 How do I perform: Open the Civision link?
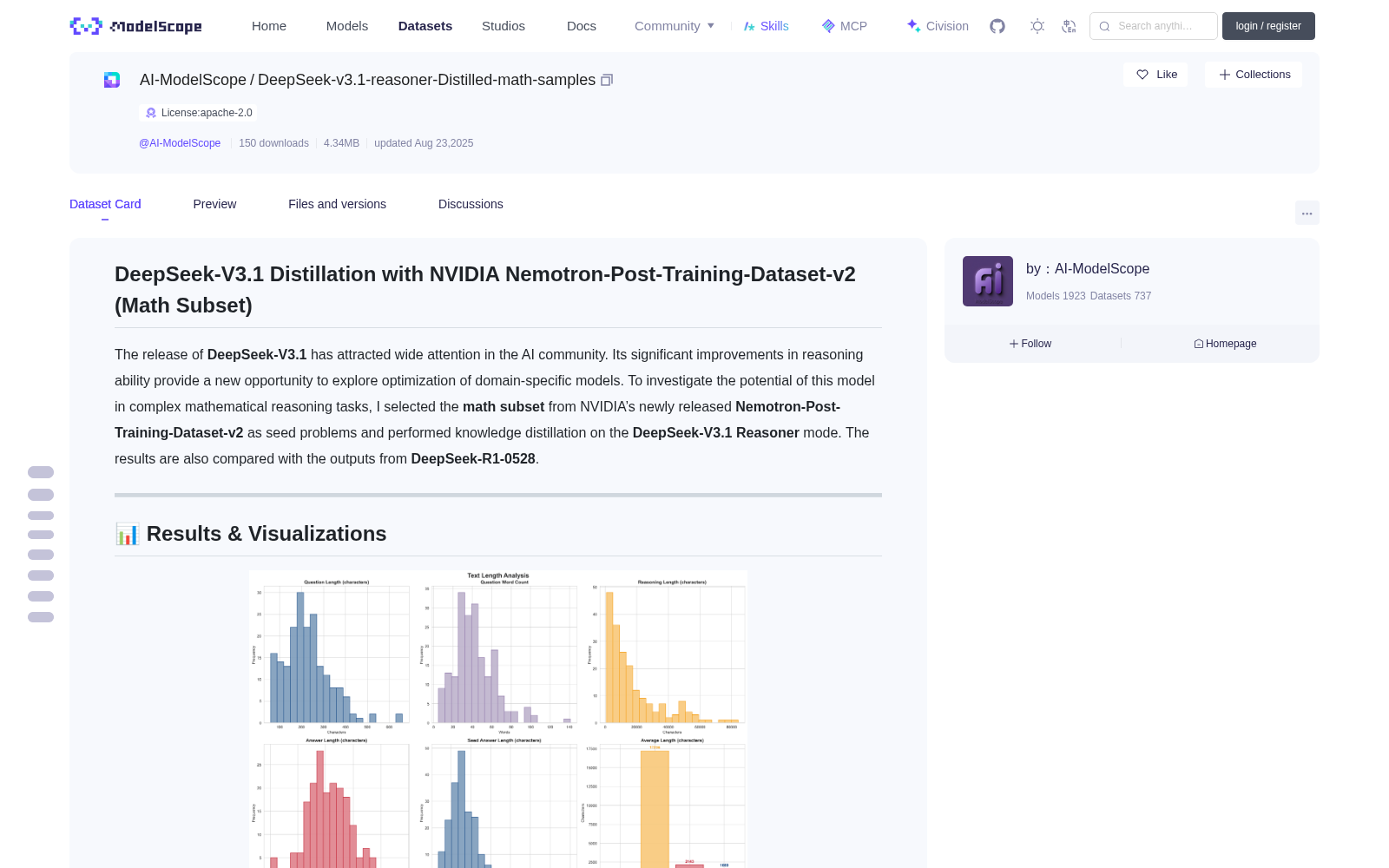click(x=938, y=26)
